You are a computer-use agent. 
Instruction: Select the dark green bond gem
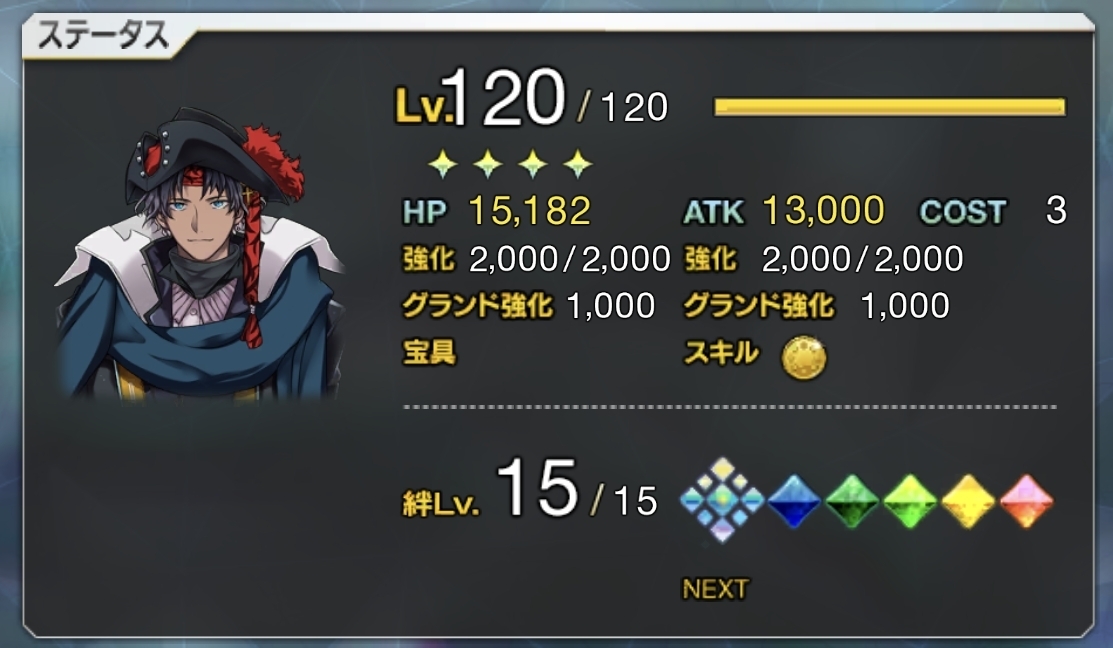click(852, 501)
